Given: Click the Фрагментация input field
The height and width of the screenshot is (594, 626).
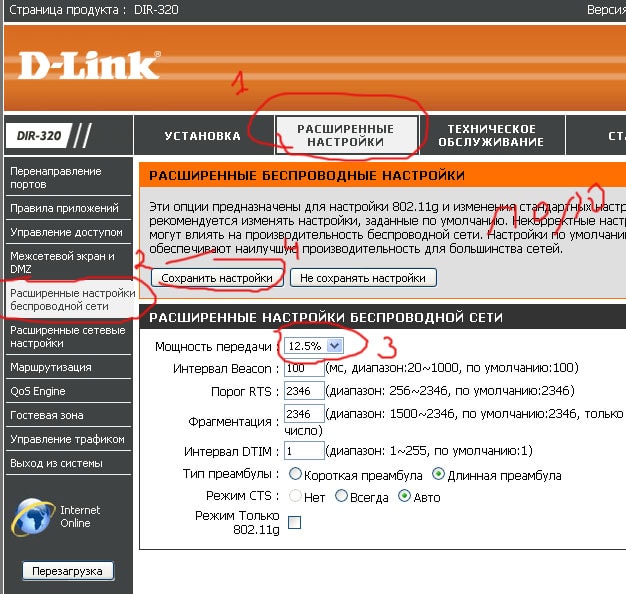Looking at the screenshot, I should 304,414.
